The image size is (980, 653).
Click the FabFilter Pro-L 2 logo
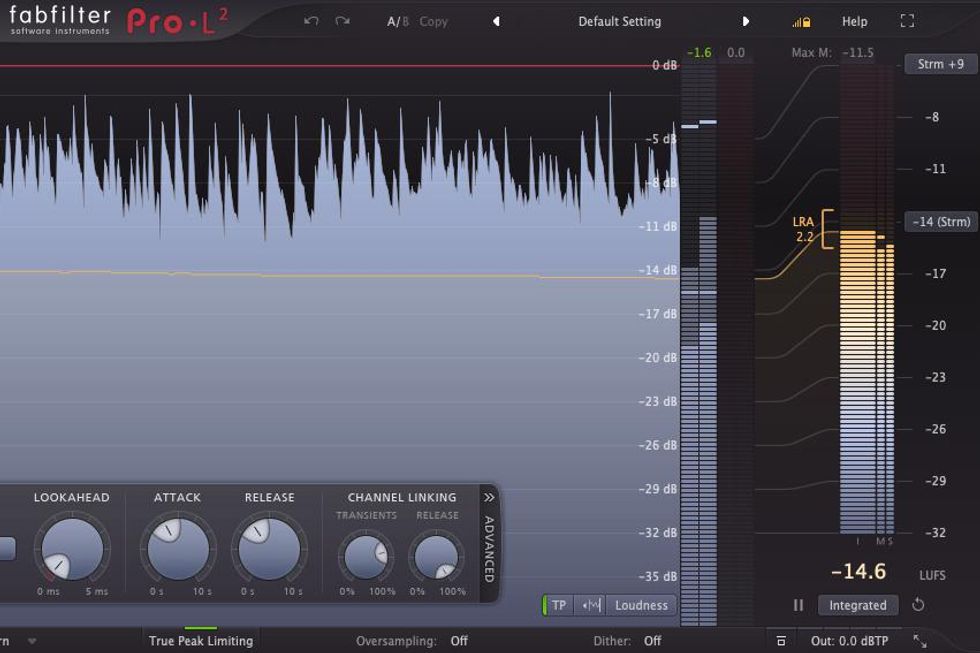click(119, 21)
